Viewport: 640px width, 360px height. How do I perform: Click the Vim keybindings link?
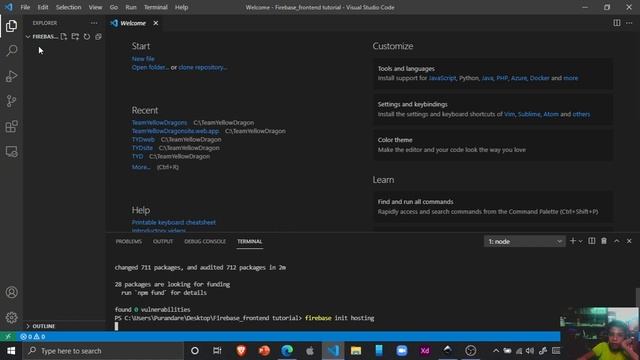[509, 114]
